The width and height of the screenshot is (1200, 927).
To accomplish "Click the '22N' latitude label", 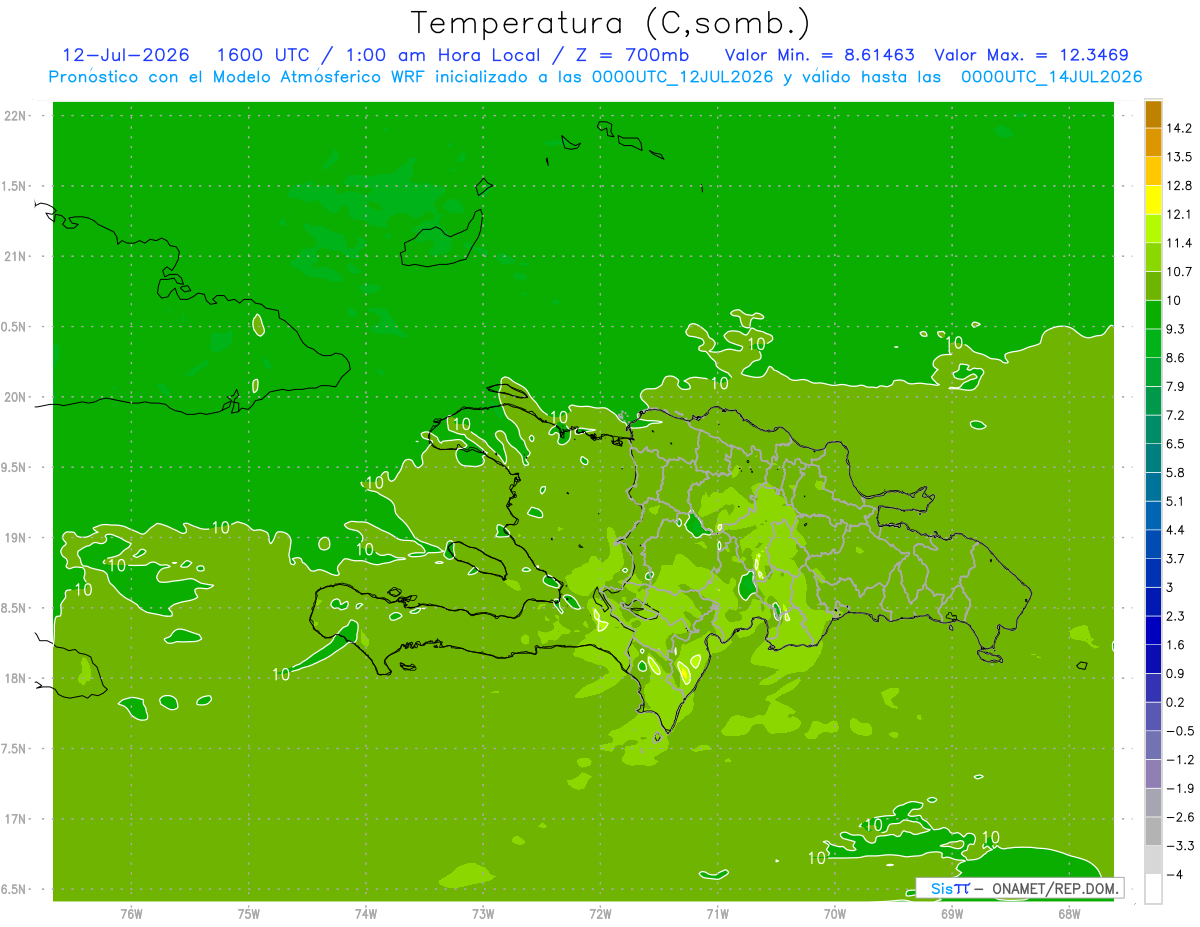I will (x=17, y=116).
